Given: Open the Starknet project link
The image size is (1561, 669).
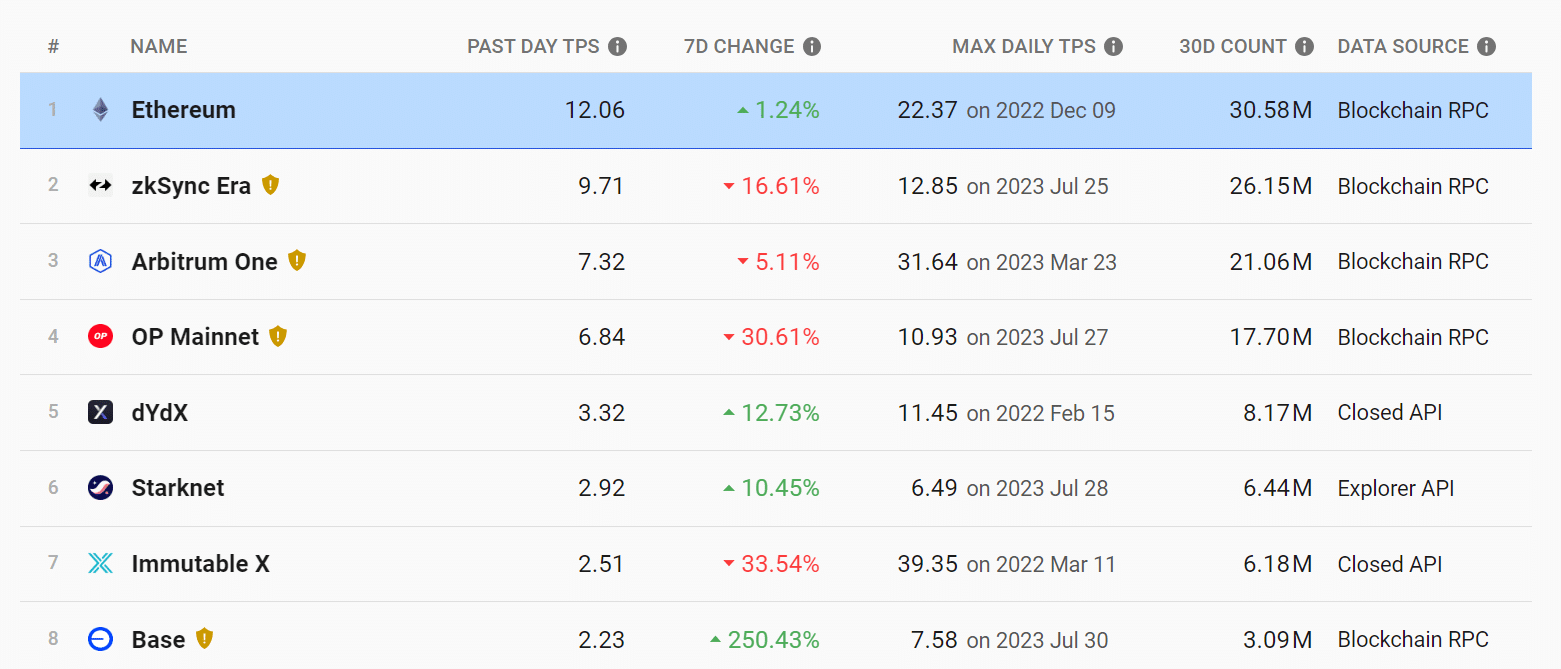Looking at the screenshot, I should point(178,488).
